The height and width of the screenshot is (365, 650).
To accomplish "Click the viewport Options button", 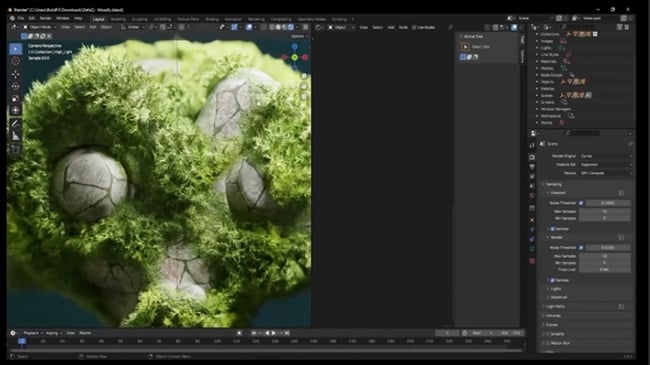I will [298, 36].
